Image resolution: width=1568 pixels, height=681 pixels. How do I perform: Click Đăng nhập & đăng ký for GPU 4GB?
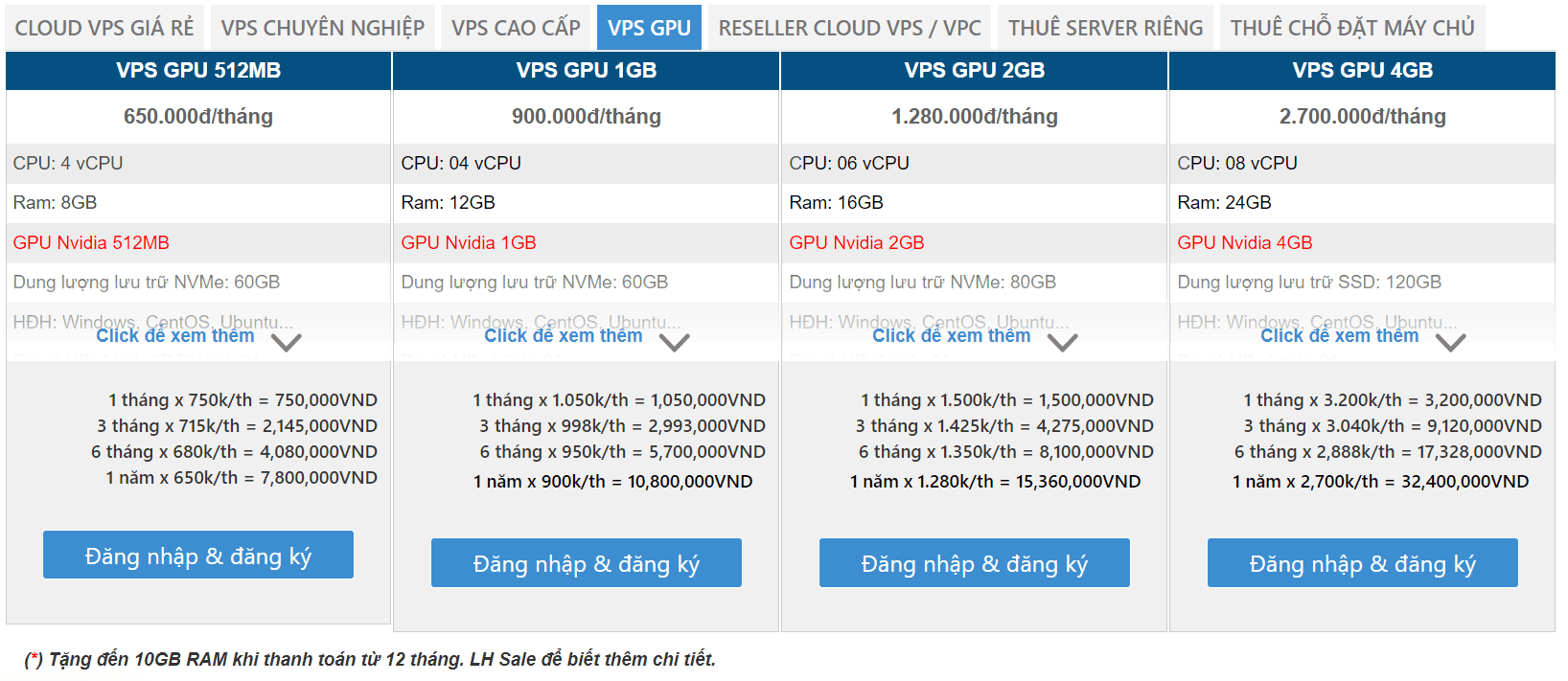coord(1363,562)
